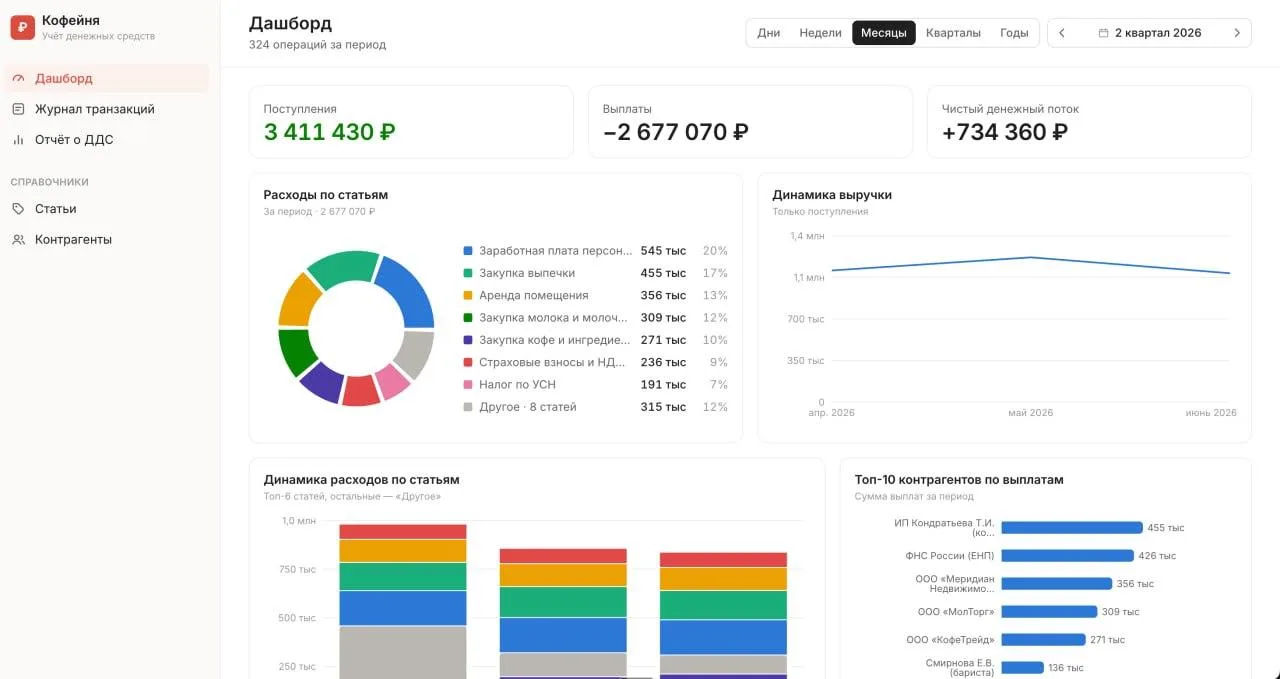Click the Другое · 8 статей label
This screenshot has width=1280, height=679.
(x=528, y=407)
